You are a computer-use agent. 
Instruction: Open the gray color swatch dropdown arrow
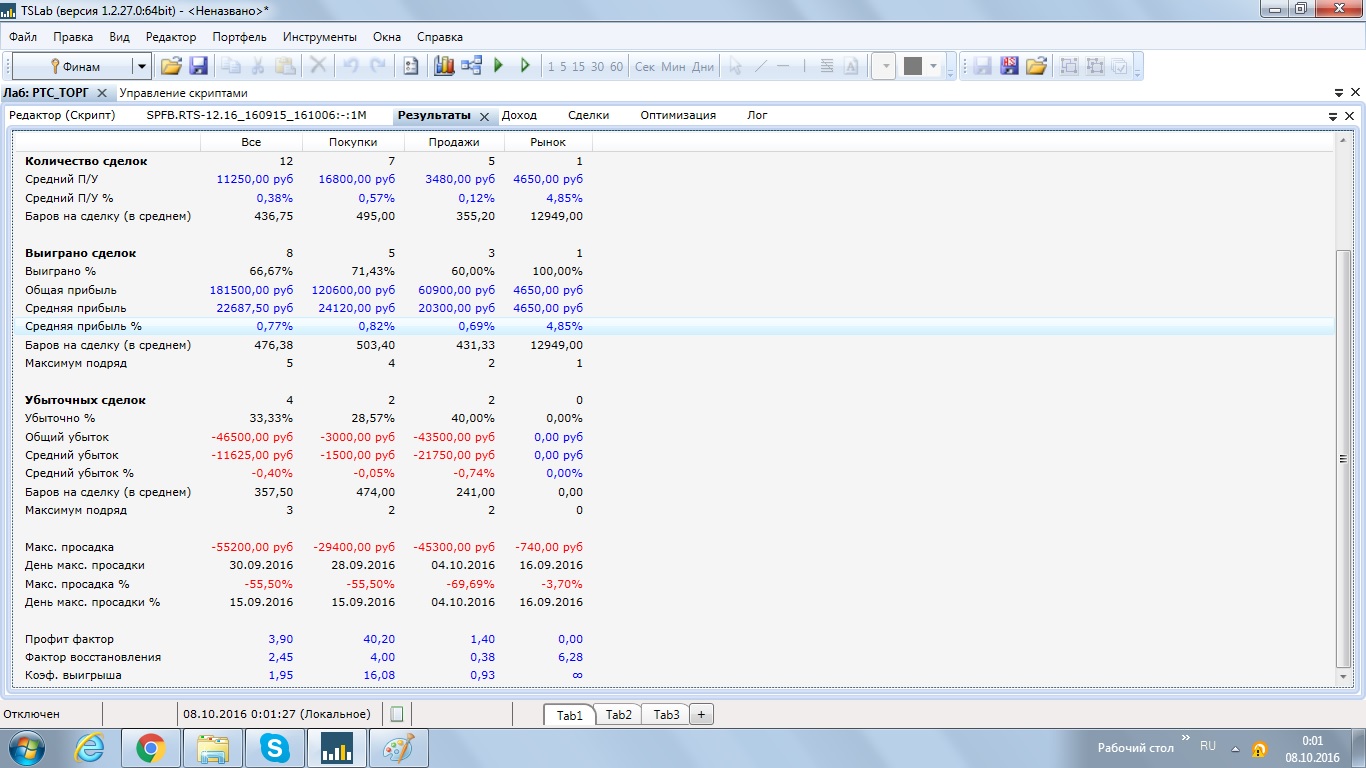(x=934, y=67)
